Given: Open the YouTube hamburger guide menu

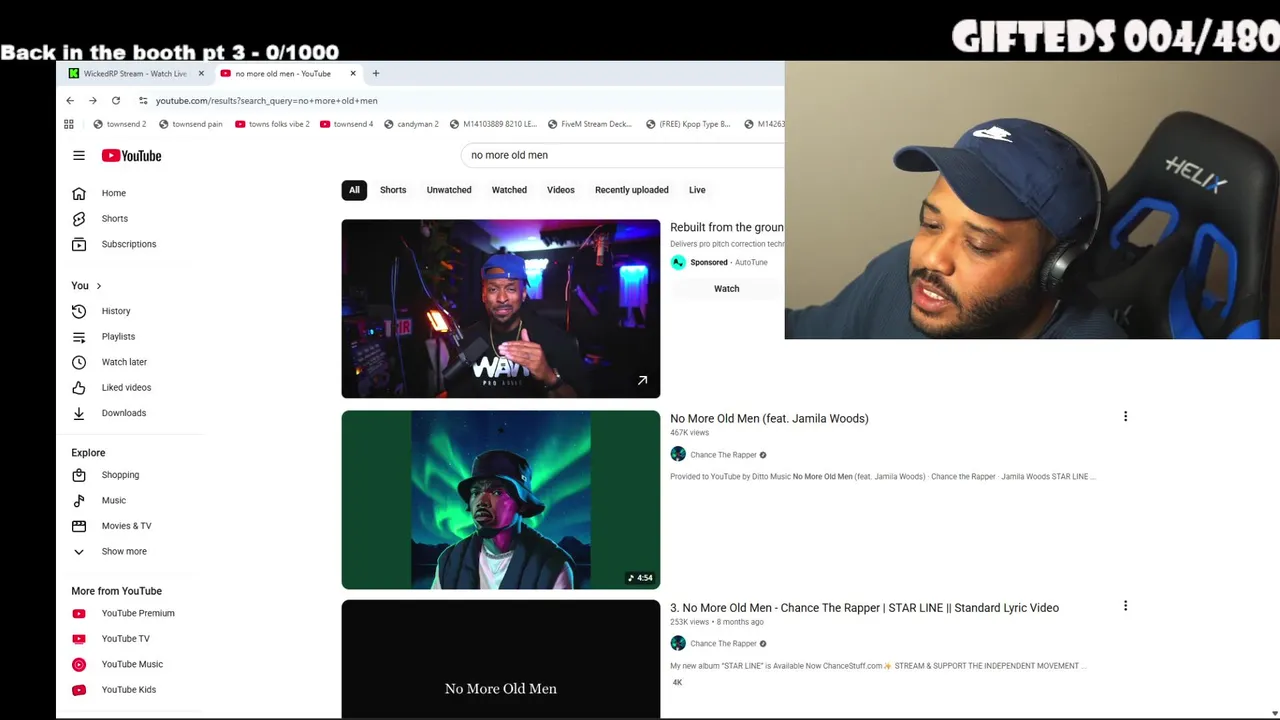Looking at the screenshot, I should 79,156.
